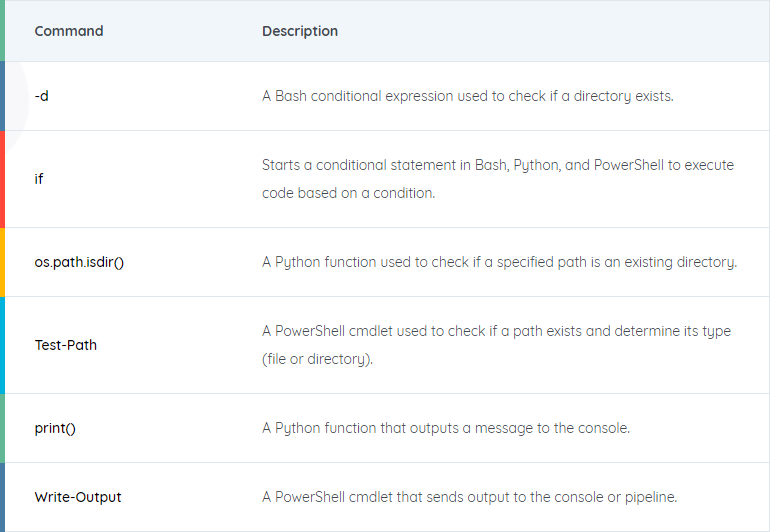The height and width of the screenshot is (532, 770).
Task: Click the Bash conditional expression description
Action: tap(468, 96)
